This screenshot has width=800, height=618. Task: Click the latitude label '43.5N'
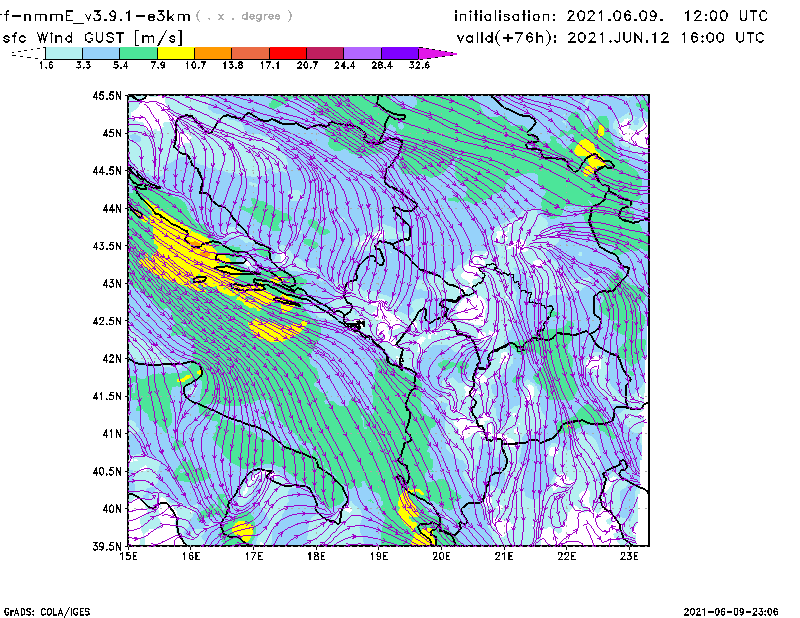click(107, 246)
